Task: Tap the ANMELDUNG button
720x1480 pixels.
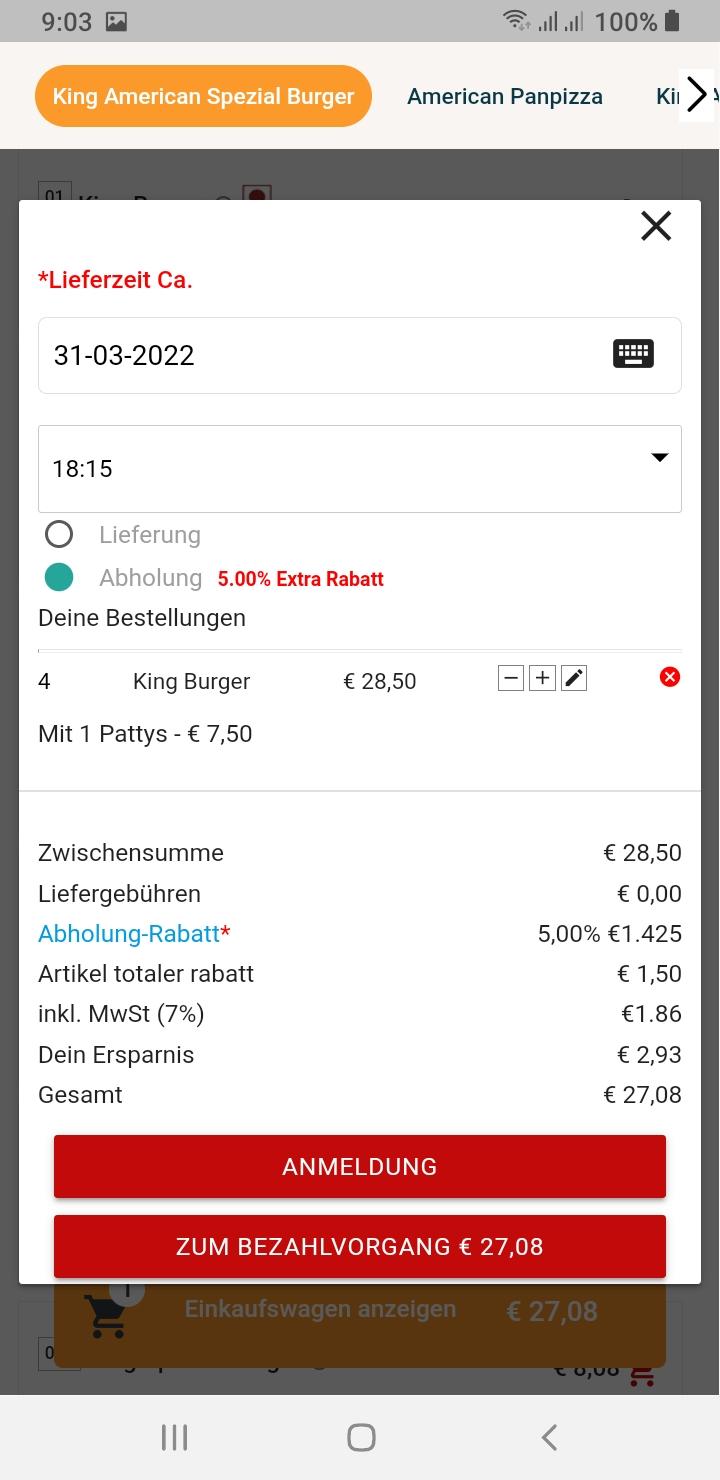Action: tap(360, 1166)
